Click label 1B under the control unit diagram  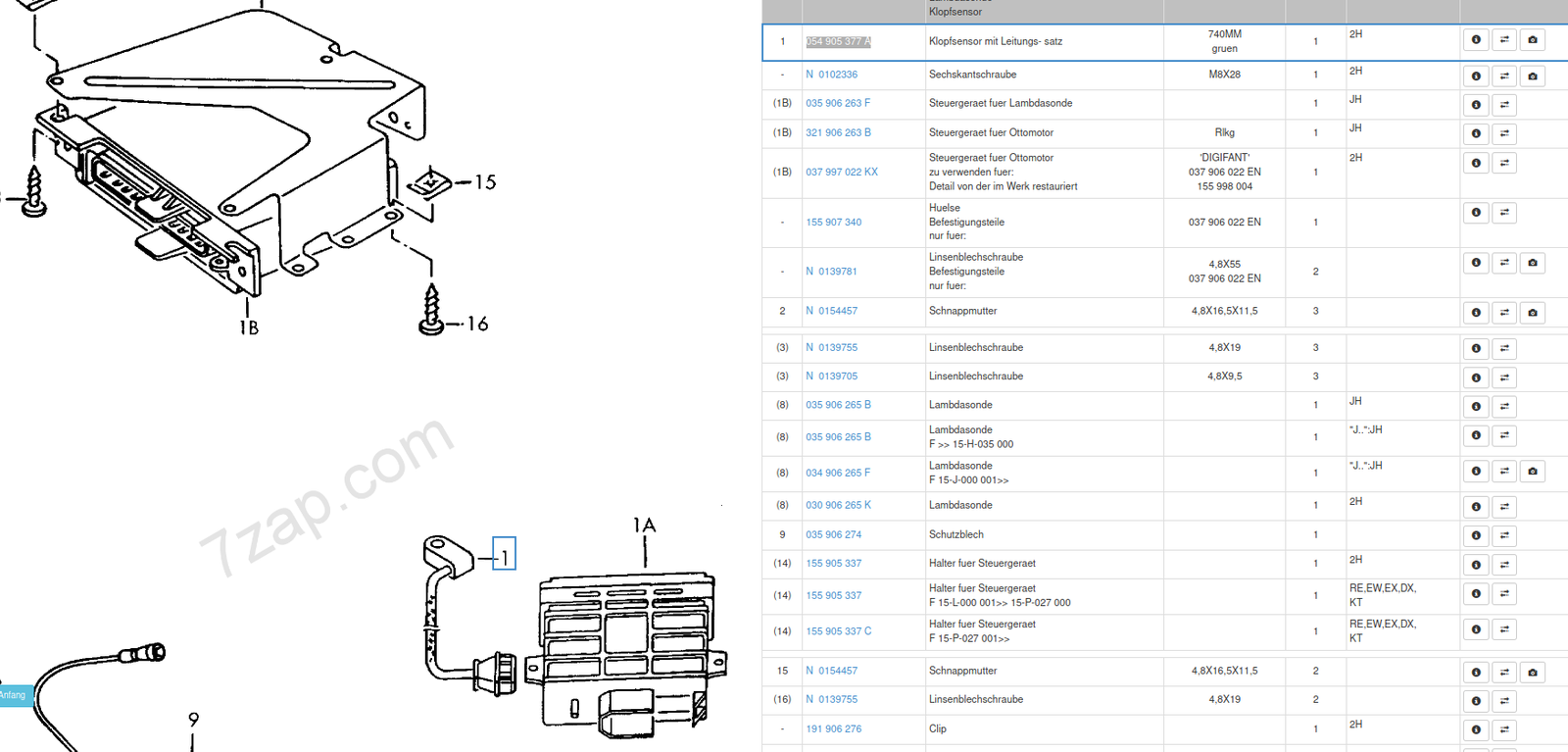[249, 328]
